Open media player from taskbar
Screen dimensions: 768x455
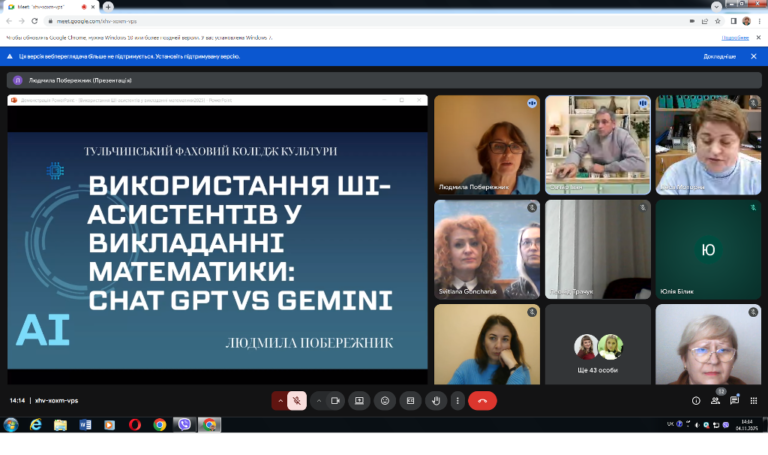(110, 425)
